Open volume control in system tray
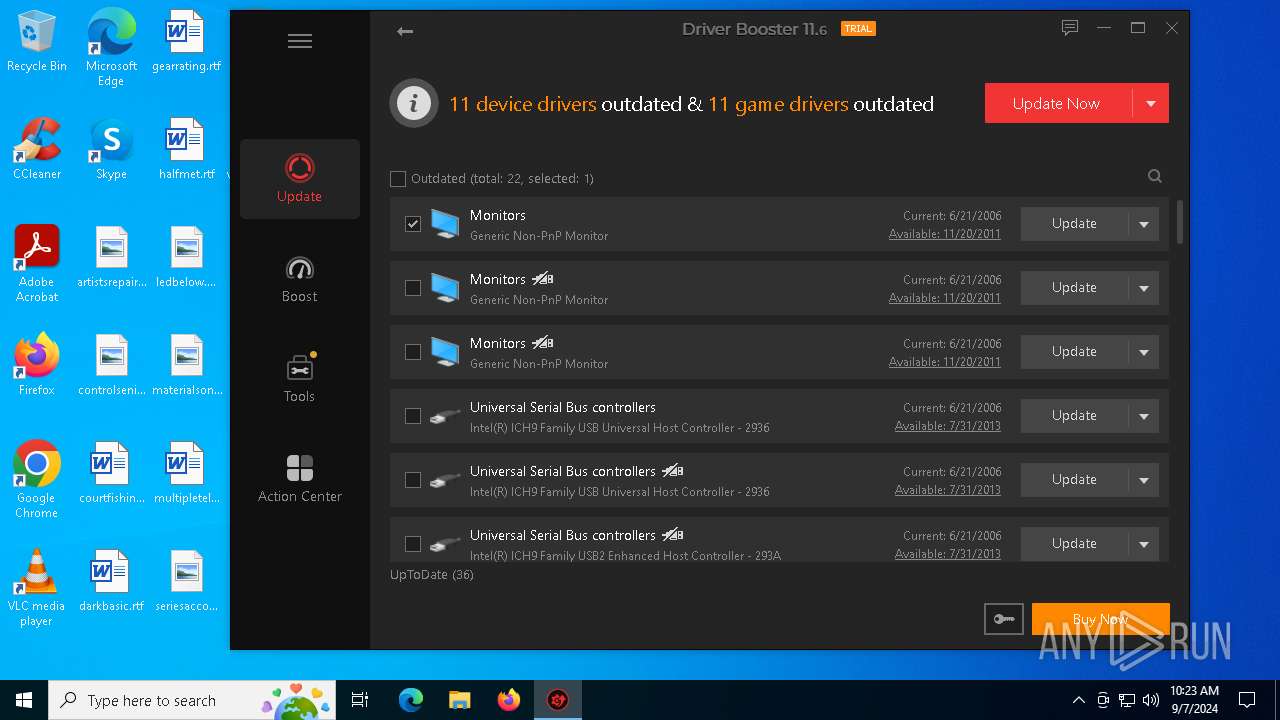This screenshot has width=1280, height=720. tap(1151, 700)
